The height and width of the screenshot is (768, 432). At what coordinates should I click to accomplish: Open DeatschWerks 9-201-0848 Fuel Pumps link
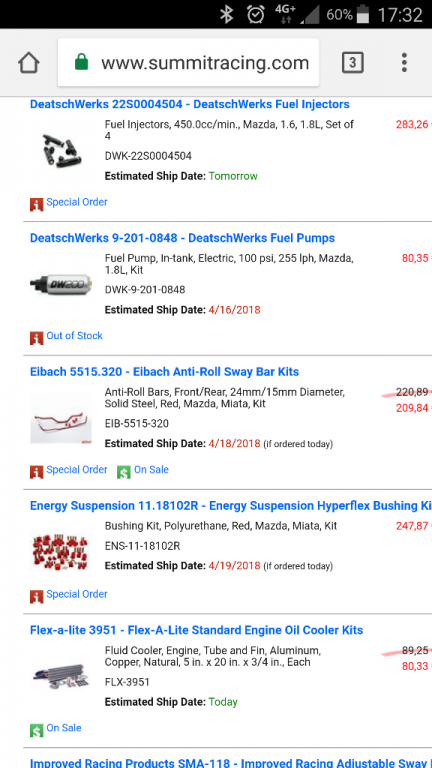(182, 238)
